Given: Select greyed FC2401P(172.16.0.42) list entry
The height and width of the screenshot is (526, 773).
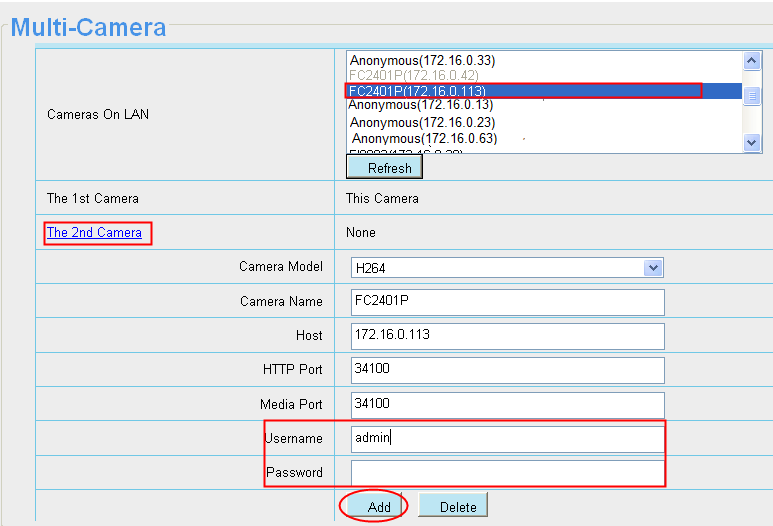Looking at the screenshot, I should (x=413, y=75).
